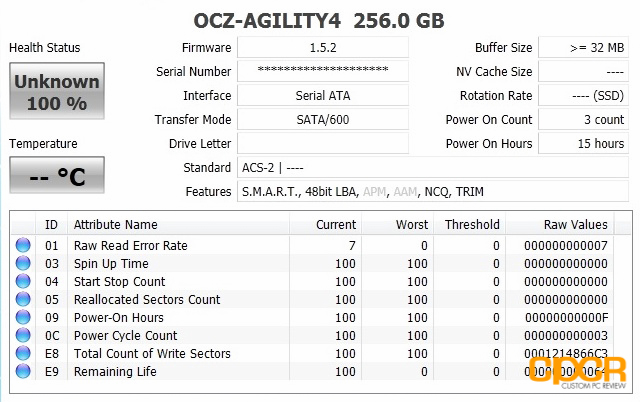Click the orb for Total Count of Write Sectors
Screen dimensions: 640x402
[x=23, y=353]
